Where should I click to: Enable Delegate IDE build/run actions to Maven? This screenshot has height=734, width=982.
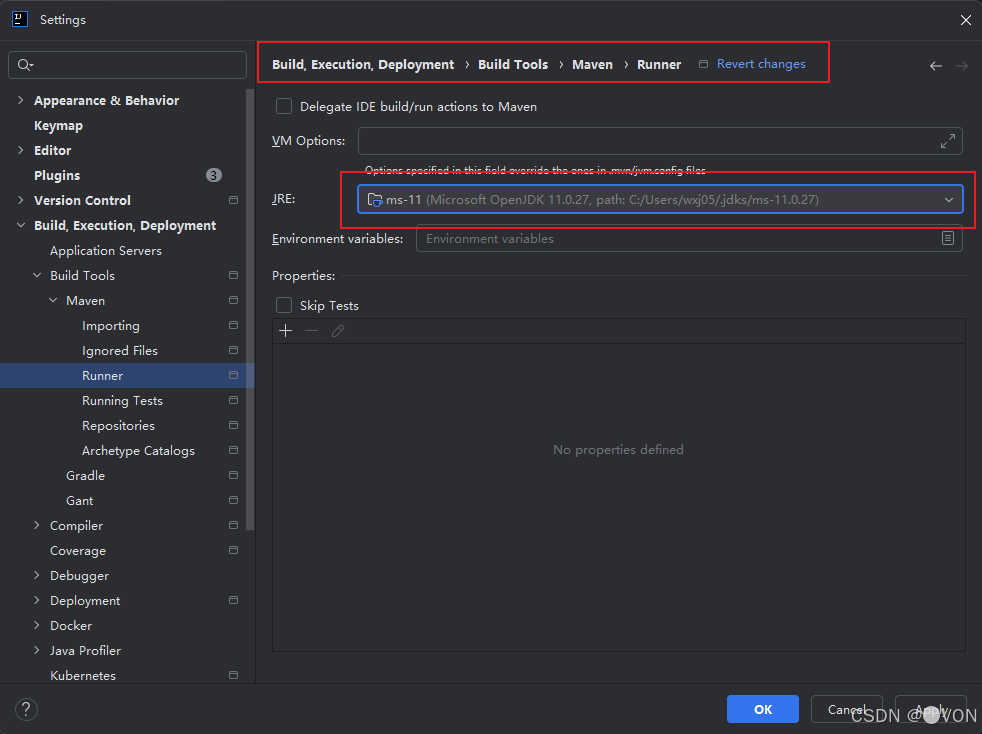click(284, 106)
